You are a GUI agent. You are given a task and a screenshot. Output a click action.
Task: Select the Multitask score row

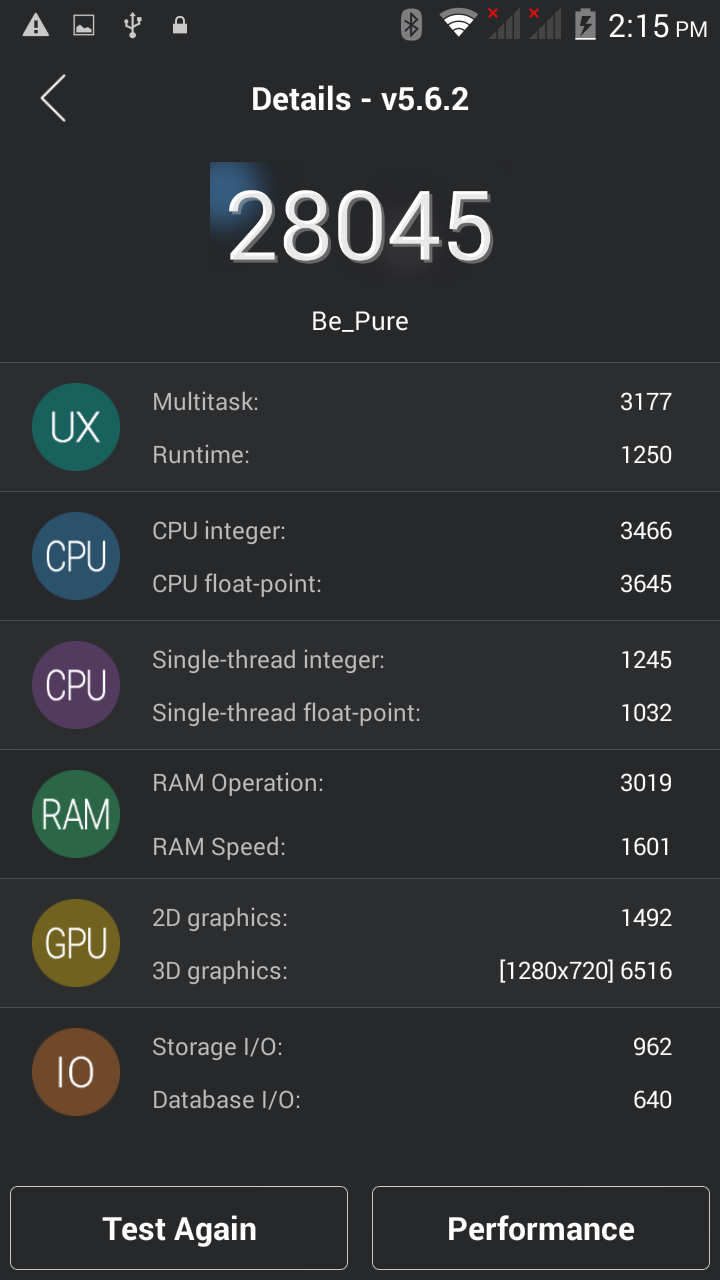coord(412,402)
